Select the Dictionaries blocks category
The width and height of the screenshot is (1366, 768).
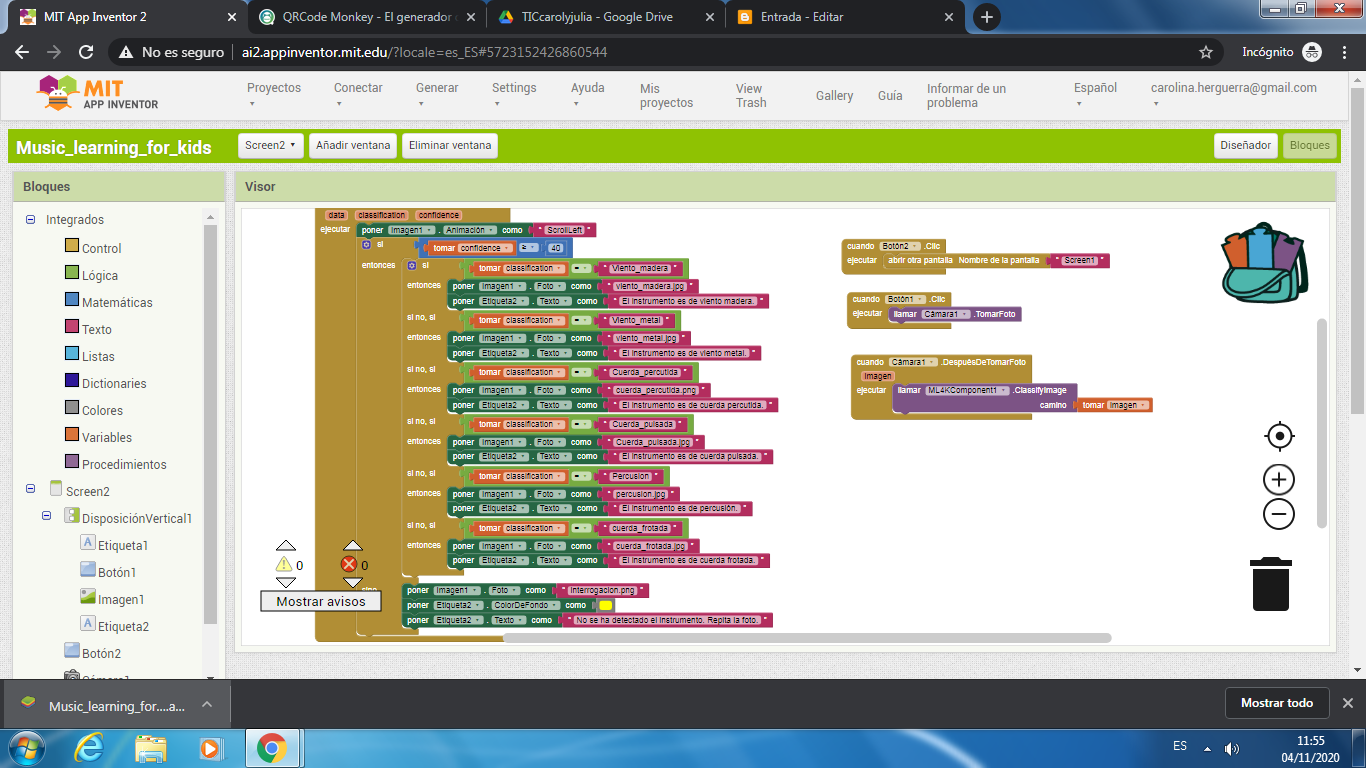(105, 383)
